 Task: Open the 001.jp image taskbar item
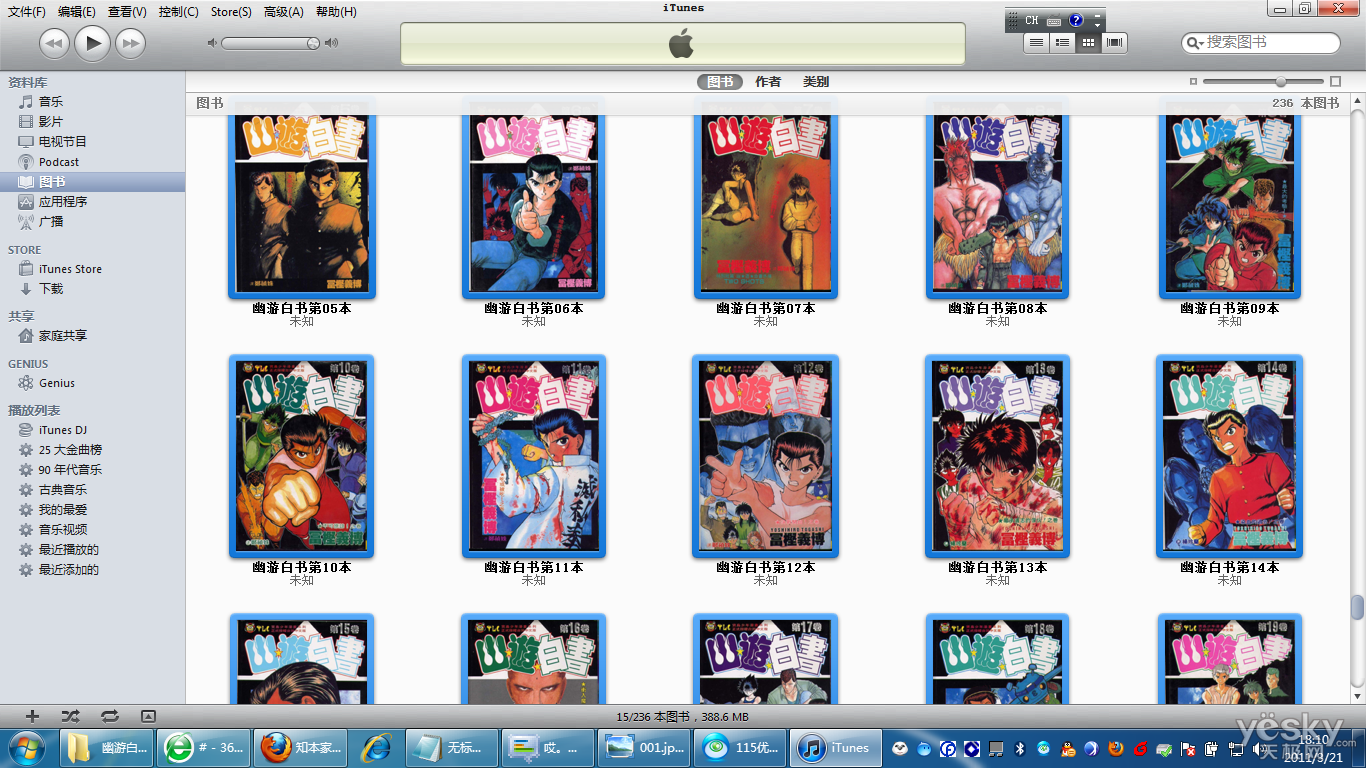click(645, 747)
